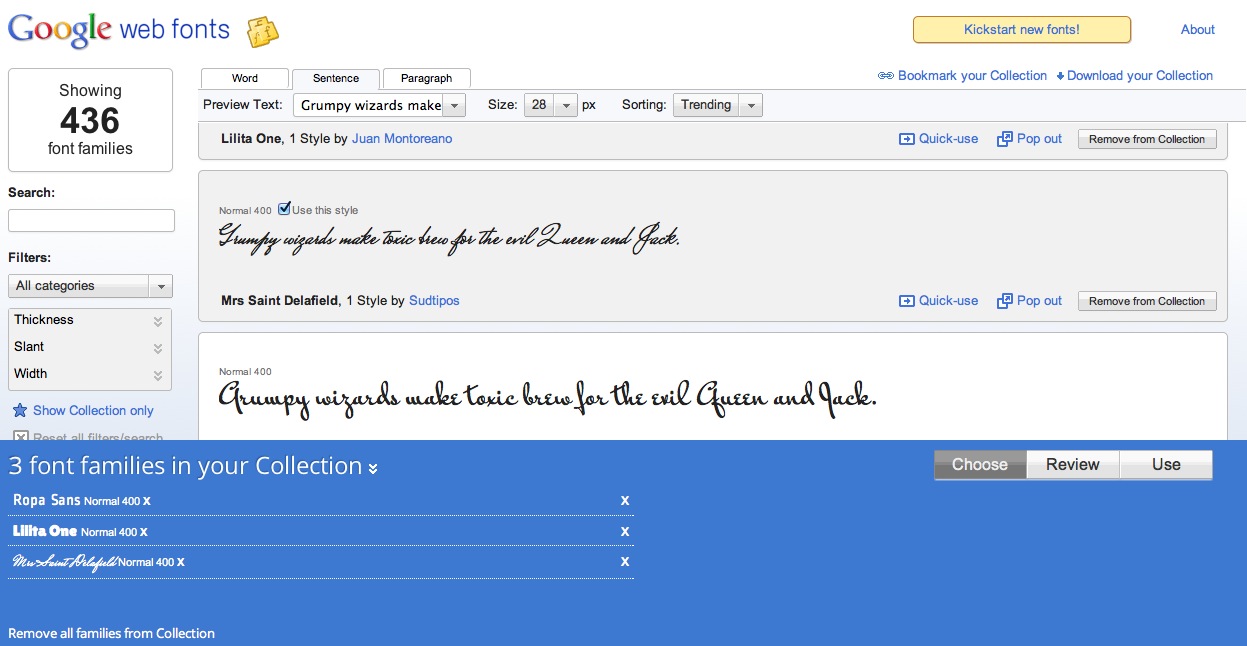
Task: Remove Ropa Sans using its right-side X
Action: point(625,500)
